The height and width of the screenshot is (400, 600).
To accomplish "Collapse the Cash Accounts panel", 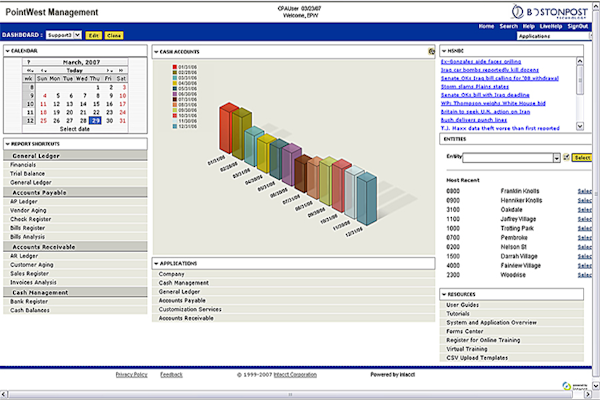I will pos(156,52).
